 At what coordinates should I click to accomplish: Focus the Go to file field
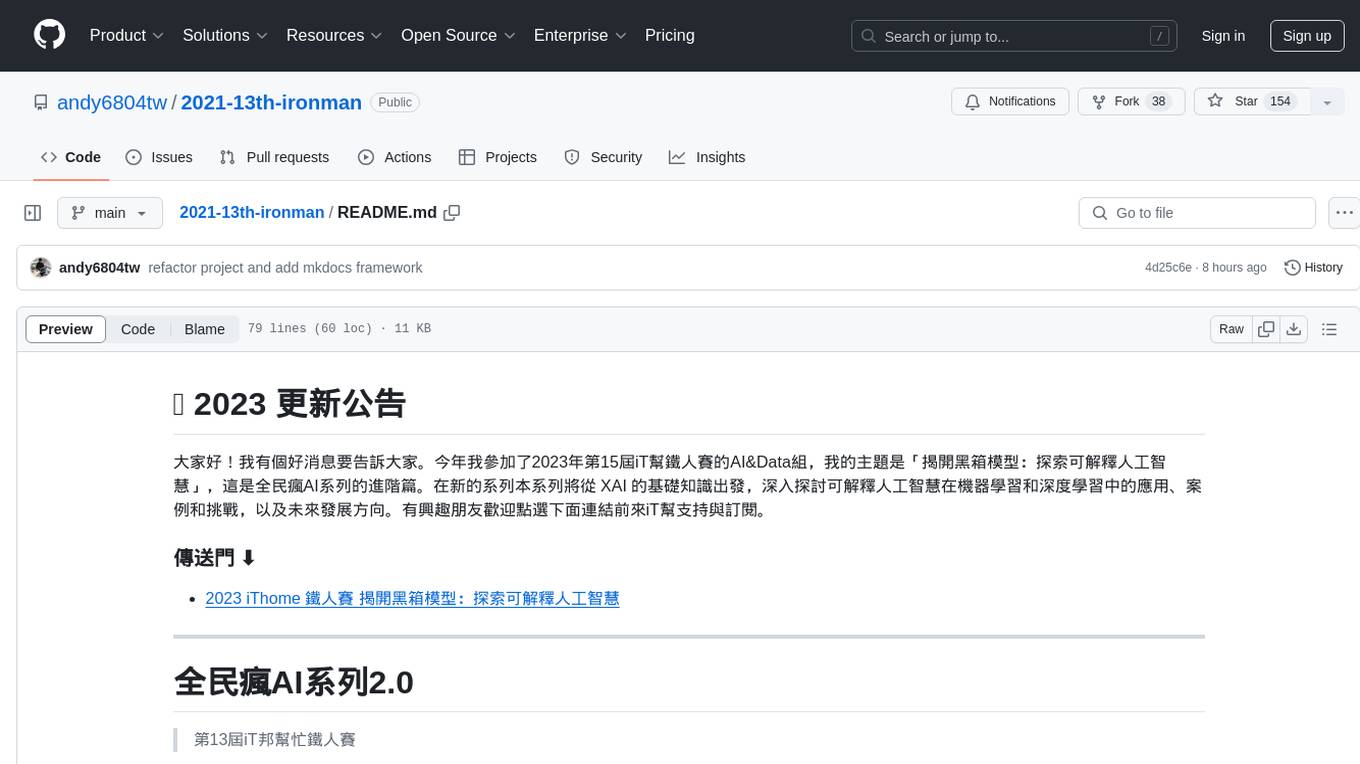[1197, 213]
